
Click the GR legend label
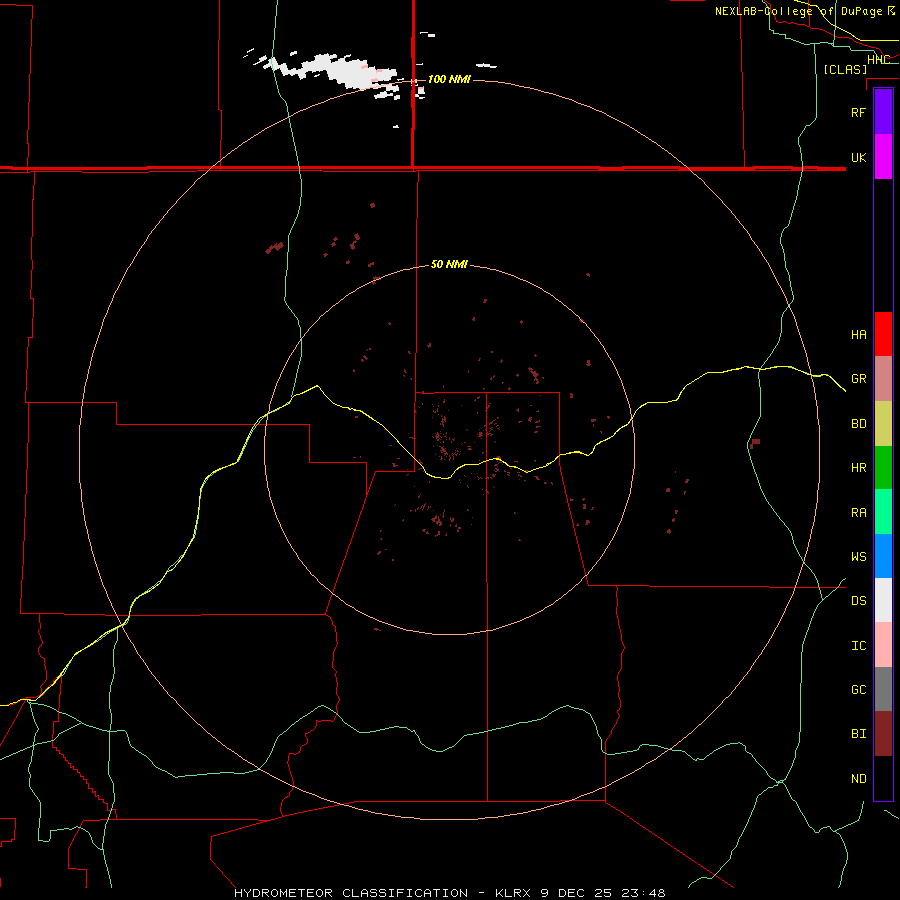pyautogui.click(x=858, y=379)
